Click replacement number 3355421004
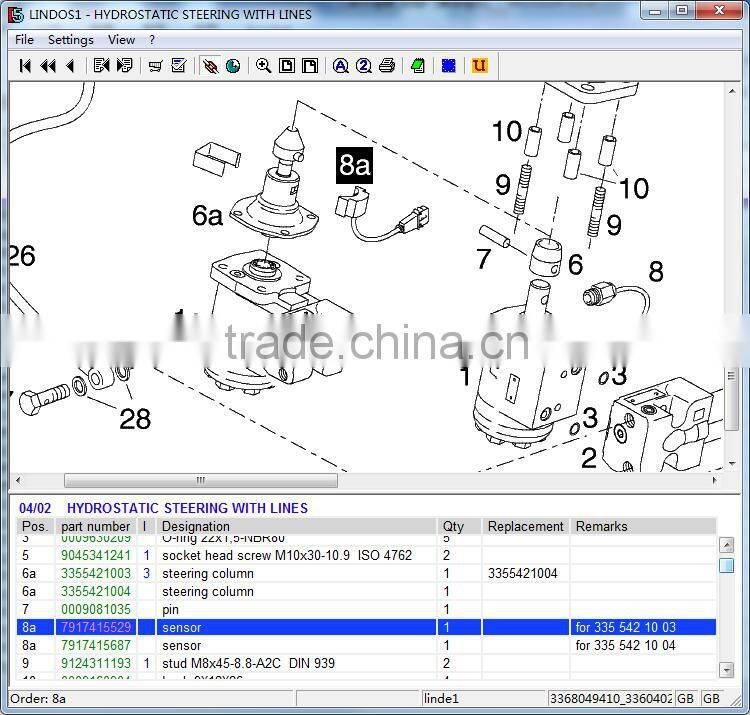Screen dimensions: 750x715 523,573
